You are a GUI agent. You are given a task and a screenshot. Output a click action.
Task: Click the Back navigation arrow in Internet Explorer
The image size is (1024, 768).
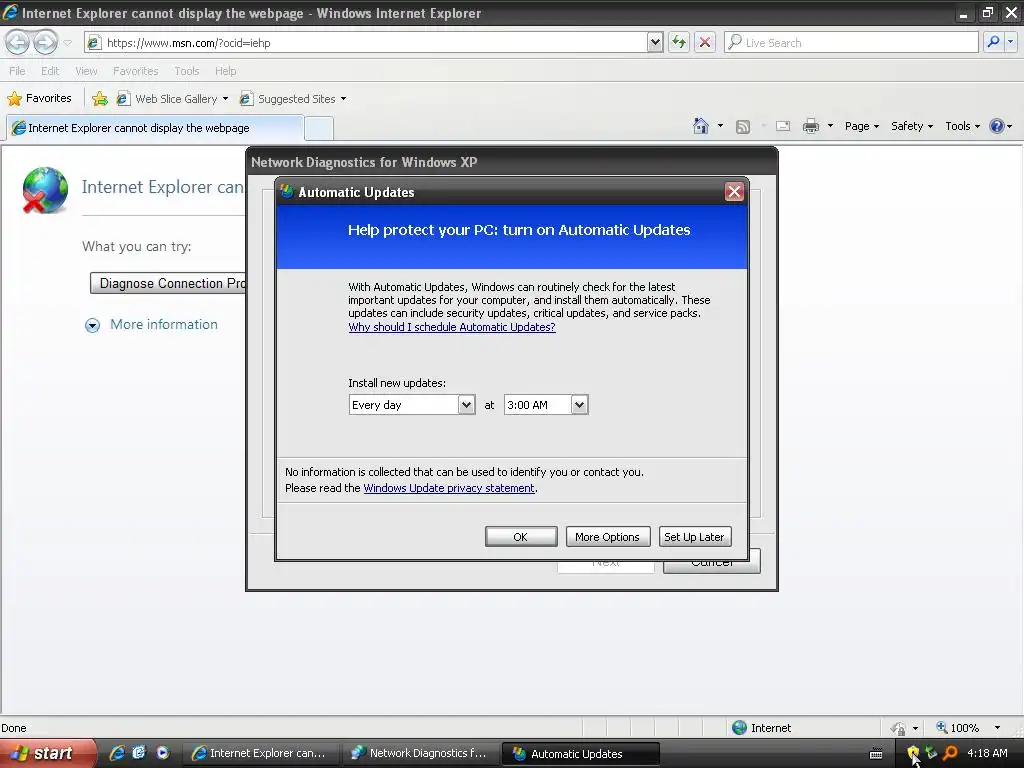18,42
